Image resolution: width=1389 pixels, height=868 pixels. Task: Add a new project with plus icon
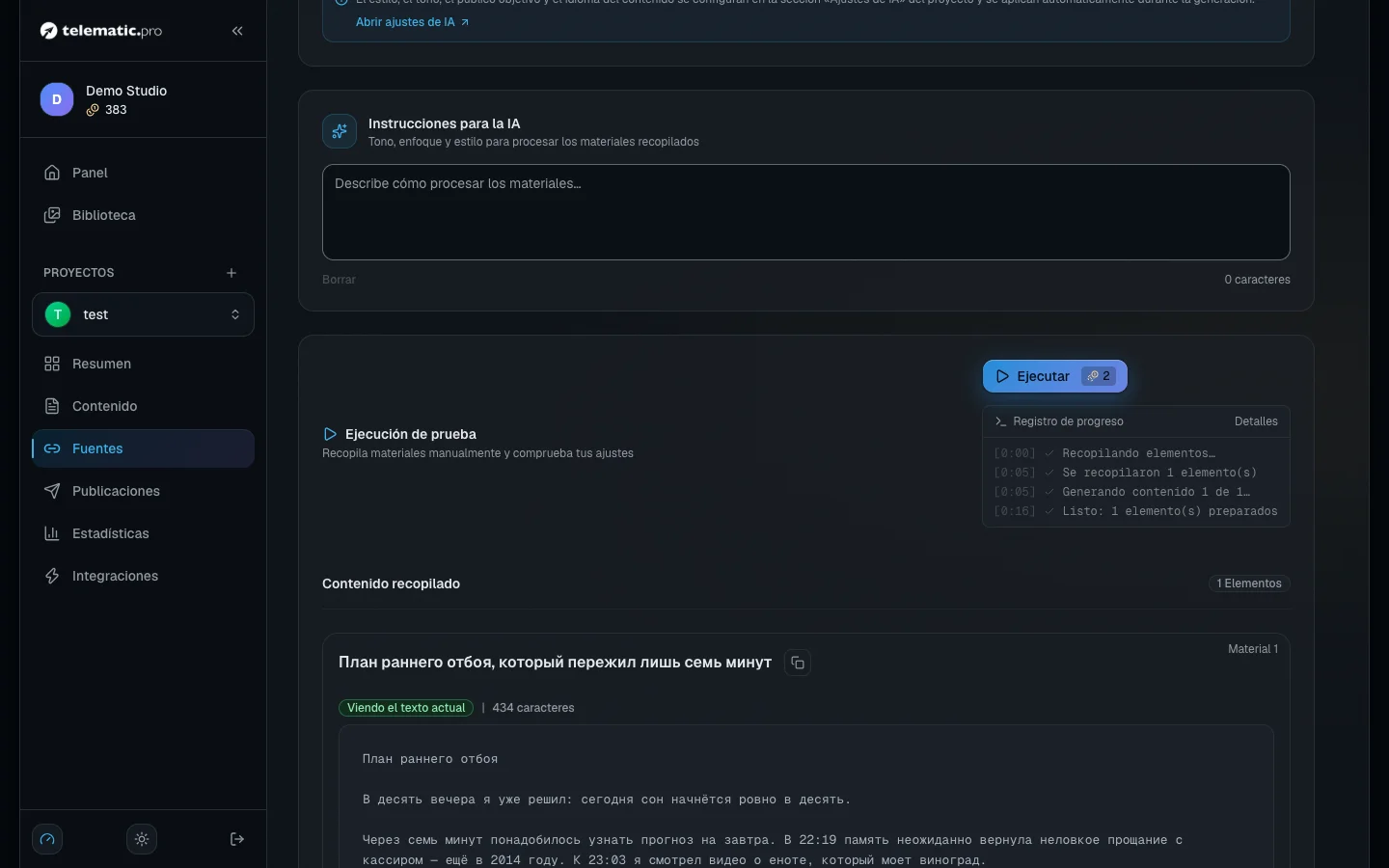click(231, 273)
